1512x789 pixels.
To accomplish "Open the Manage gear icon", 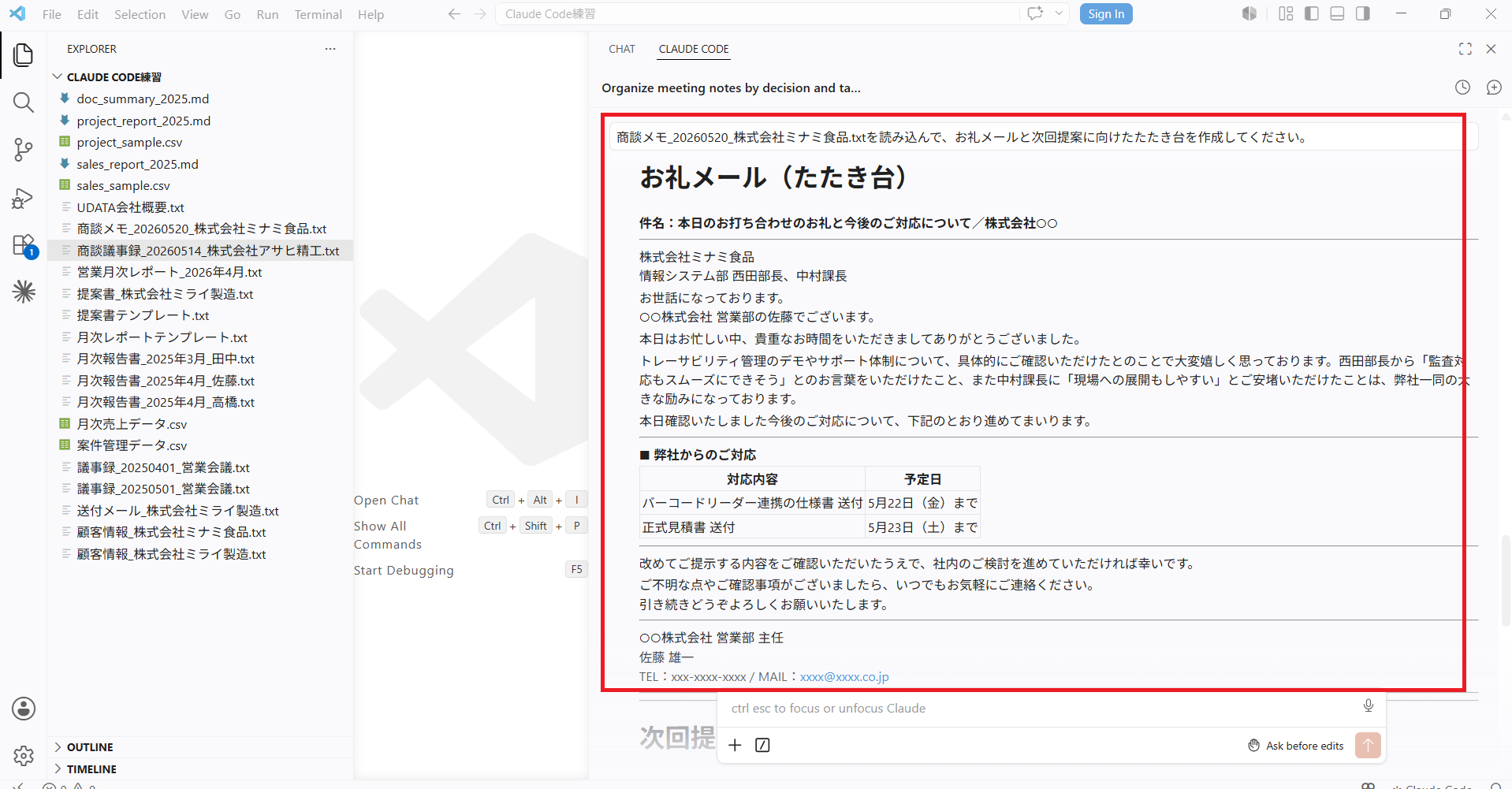I will point(24,756).
